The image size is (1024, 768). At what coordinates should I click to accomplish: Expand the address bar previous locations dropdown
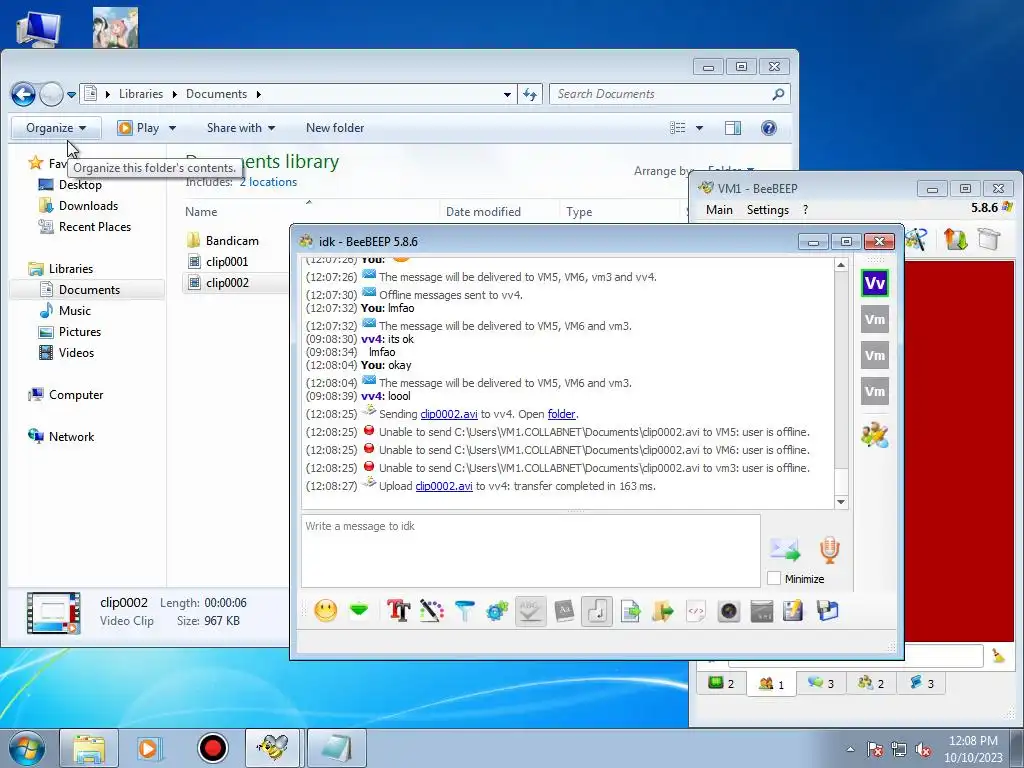507,95
